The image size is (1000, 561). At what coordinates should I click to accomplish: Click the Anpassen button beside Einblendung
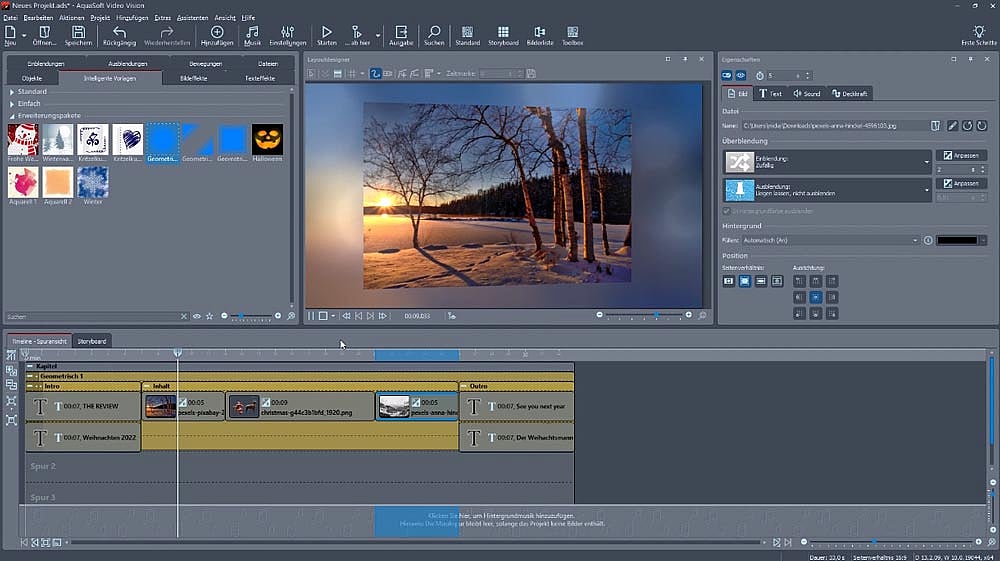coord(961,156)
